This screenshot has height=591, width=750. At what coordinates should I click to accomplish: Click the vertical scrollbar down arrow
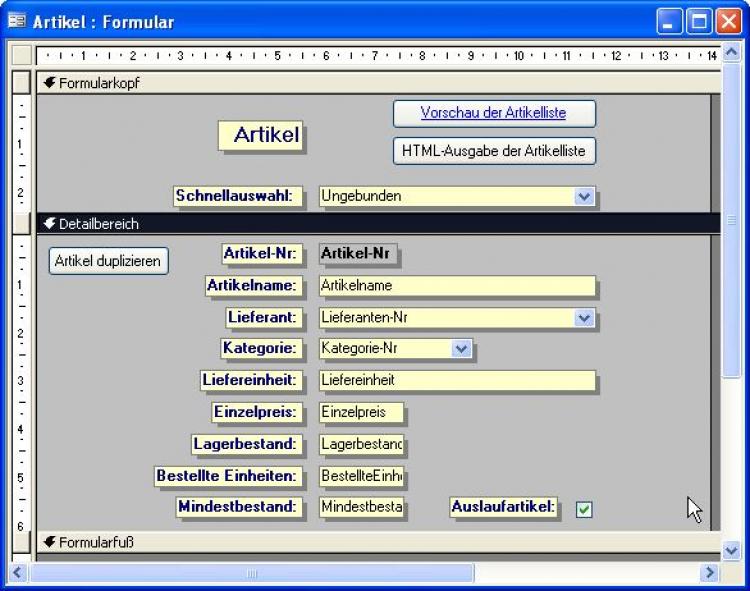731,549
